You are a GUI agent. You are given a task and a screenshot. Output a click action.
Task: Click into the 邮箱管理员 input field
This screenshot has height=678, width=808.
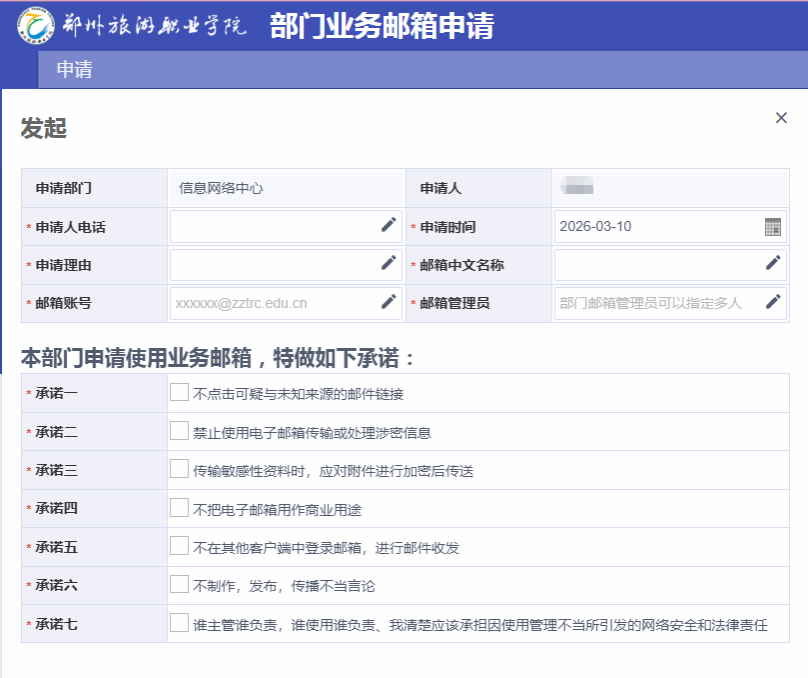coord(655,303)
